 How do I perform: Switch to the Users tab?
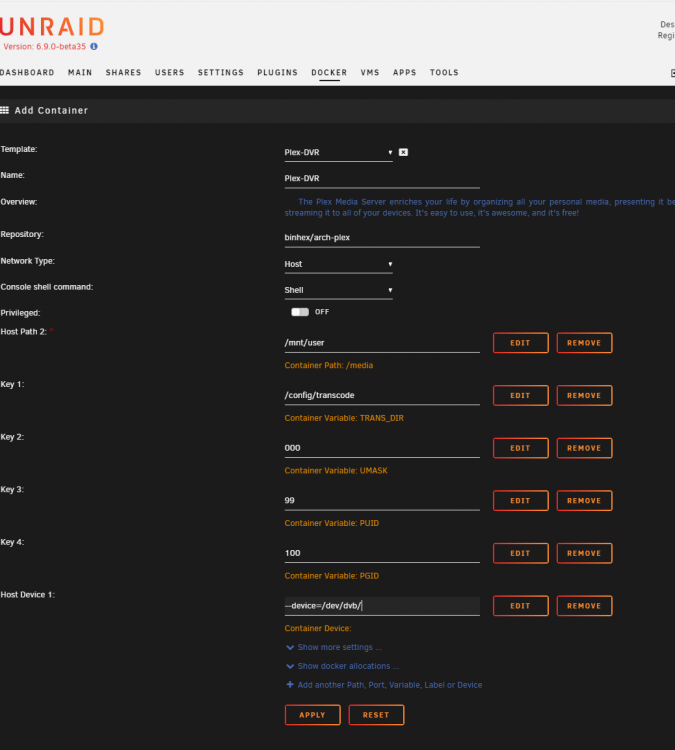169,73
